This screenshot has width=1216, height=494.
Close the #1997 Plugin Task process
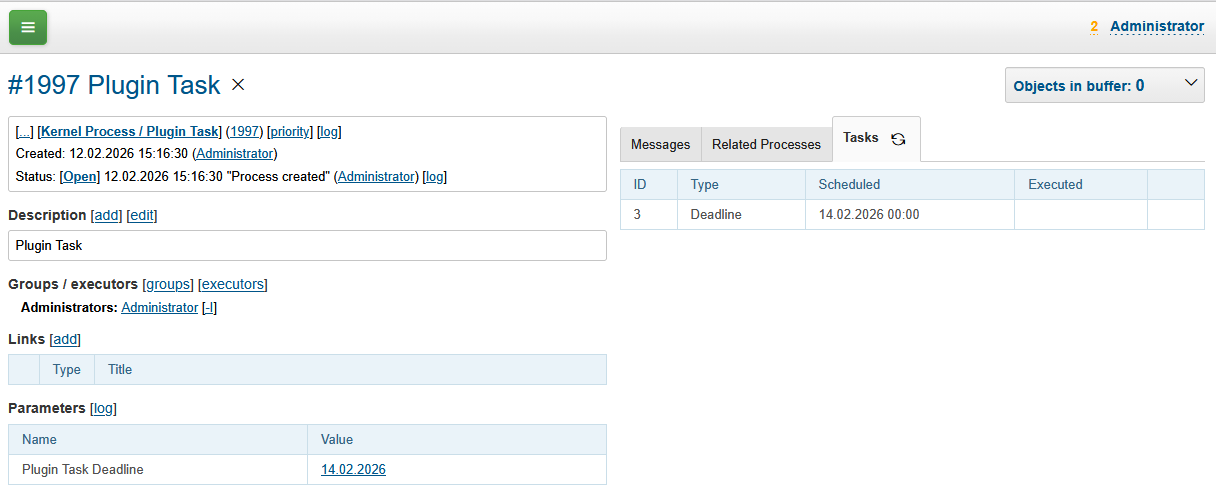click(x=238, y=85)
